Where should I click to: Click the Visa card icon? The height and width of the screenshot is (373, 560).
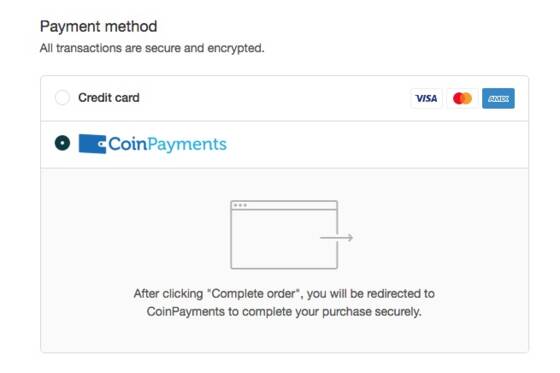tap(426, 98)
